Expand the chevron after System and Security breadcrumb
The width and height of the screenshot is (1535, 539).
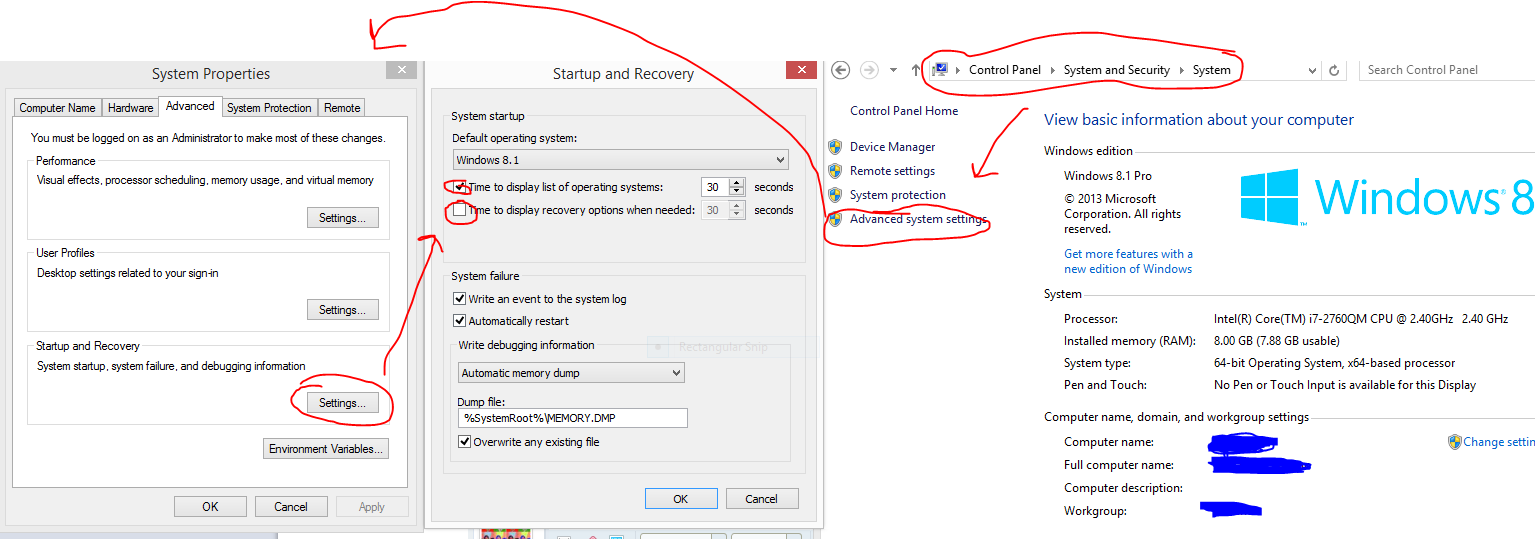[x=1181, y=70]
